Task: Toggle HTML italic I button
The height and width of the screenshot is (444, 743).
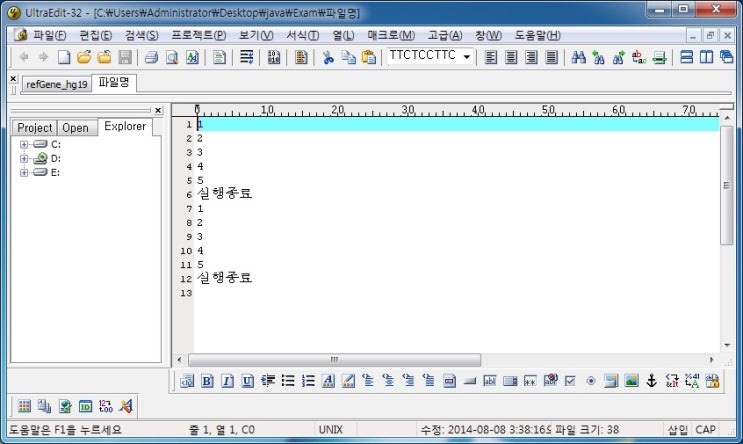Action: [227, 381]
